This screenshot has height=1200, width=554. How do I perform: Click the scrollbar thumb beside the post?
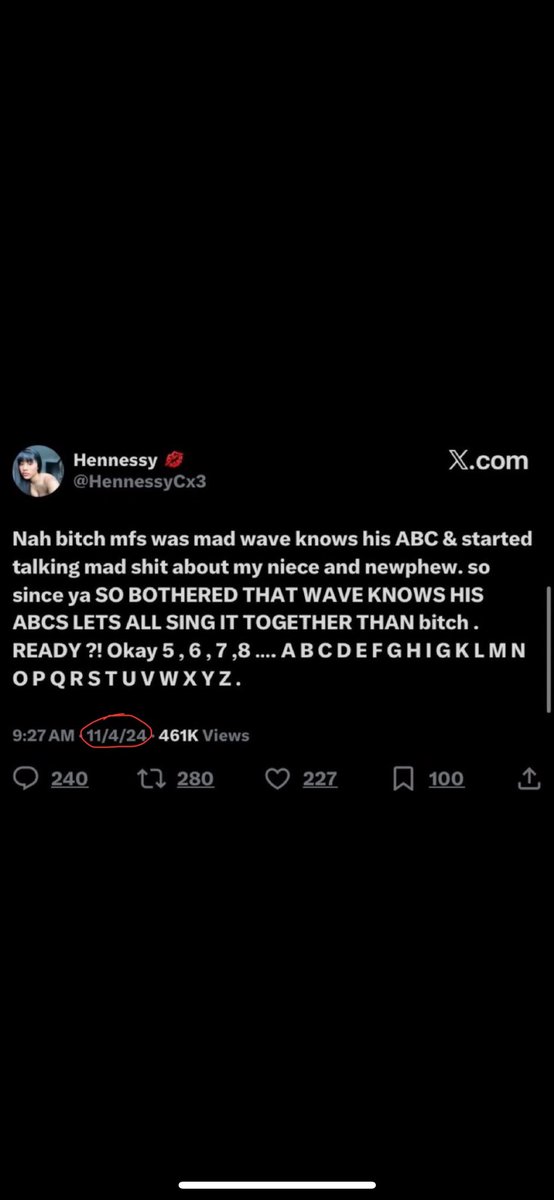coord(548,650)
